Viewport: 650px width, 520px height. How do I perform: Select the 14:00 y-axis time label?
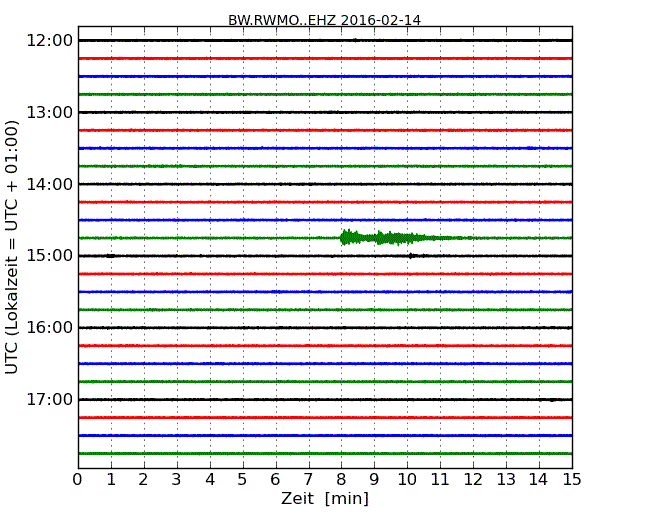[49, 184]
